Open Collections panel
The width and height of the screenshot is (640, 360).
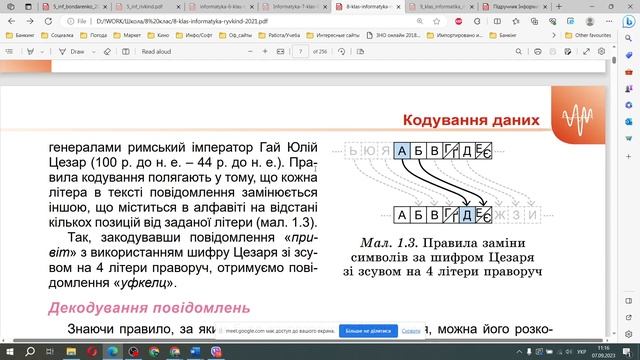pos(534,21)
